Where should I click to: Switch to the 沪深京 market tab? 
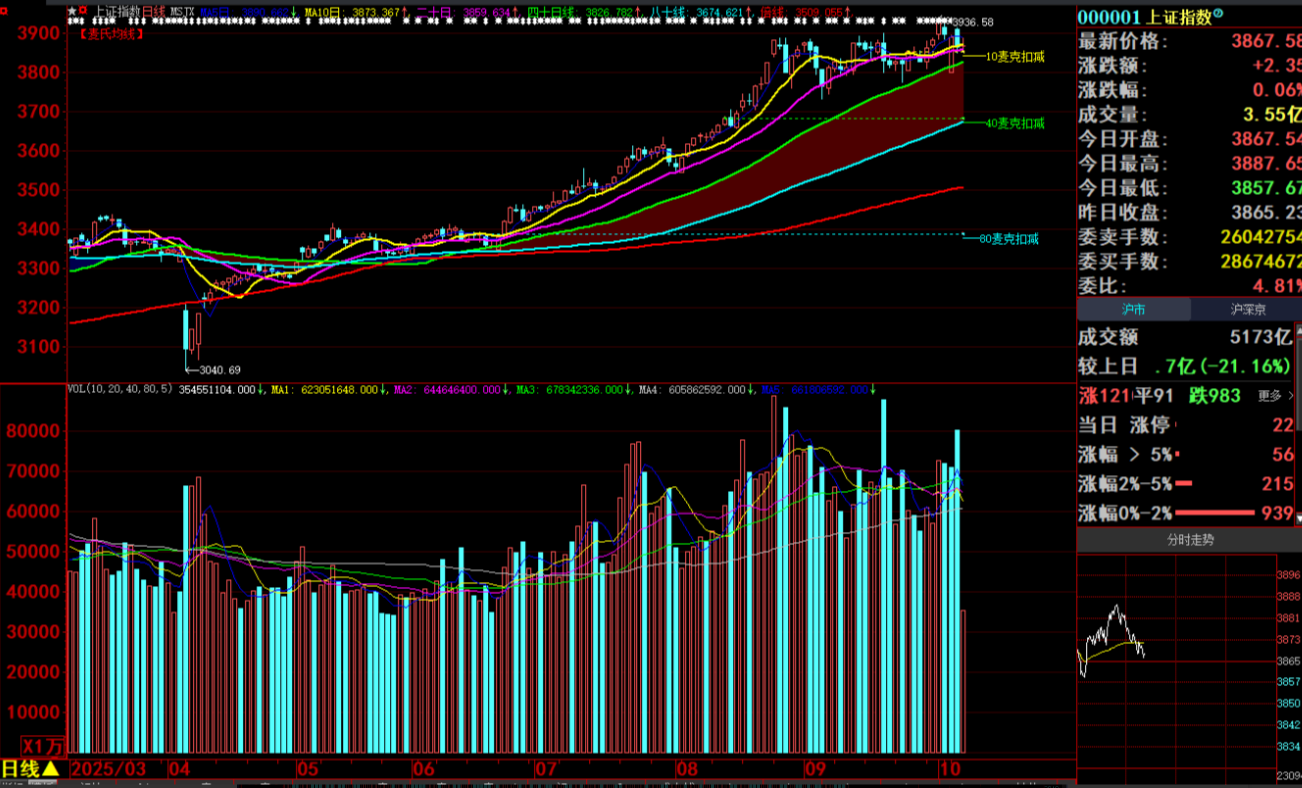(x=1246, y=310)
